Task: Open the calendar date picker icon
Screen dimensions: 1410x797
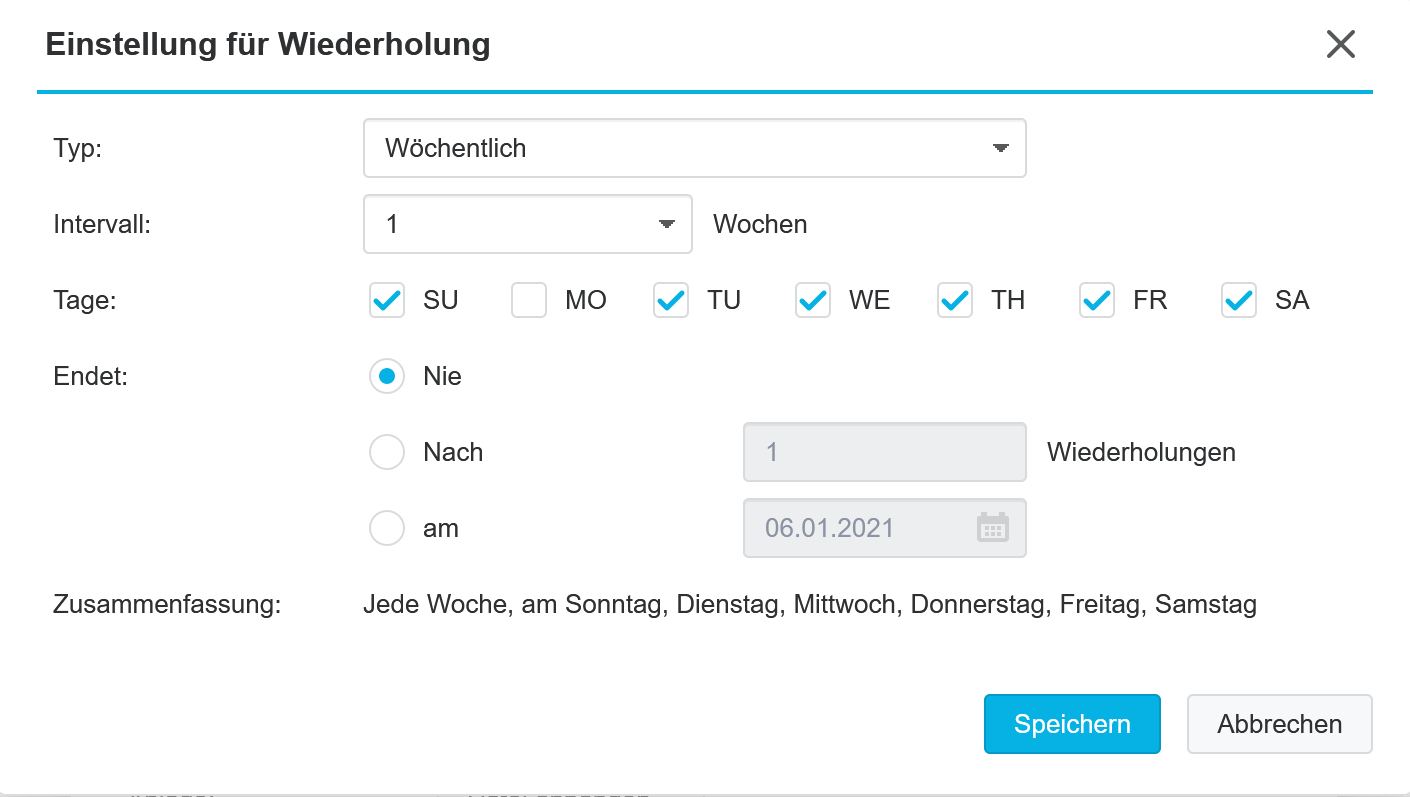Action: coord(992,528)
